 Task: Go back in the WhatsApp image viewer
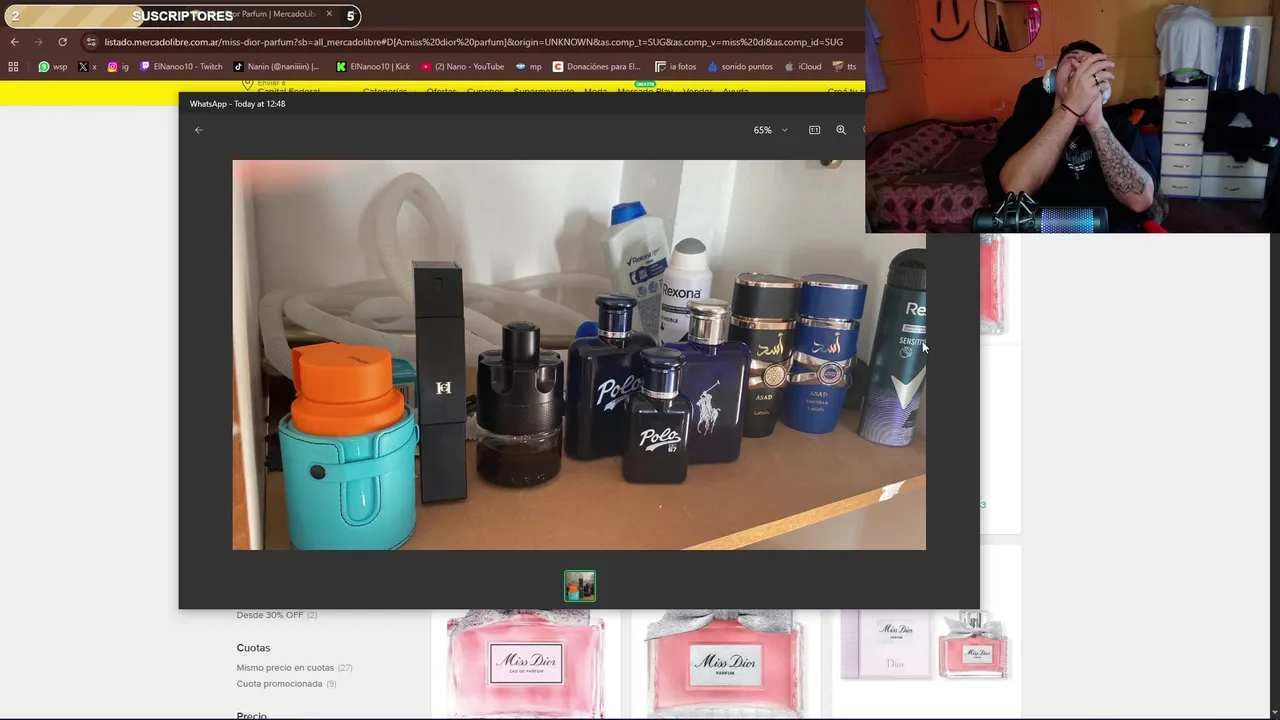[198, 130]
